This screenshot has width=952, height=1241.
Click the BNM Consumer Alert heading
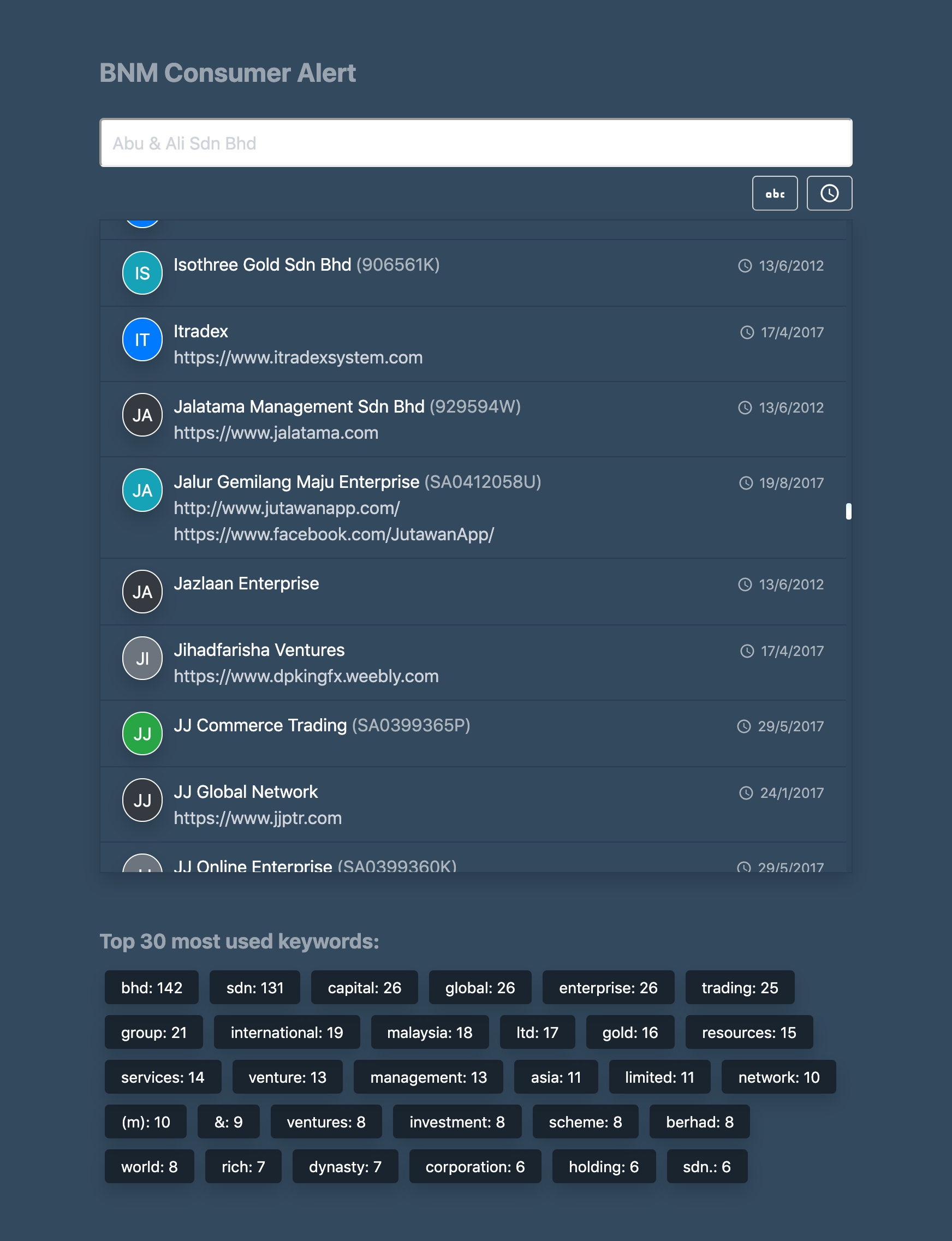coord(228,73)
